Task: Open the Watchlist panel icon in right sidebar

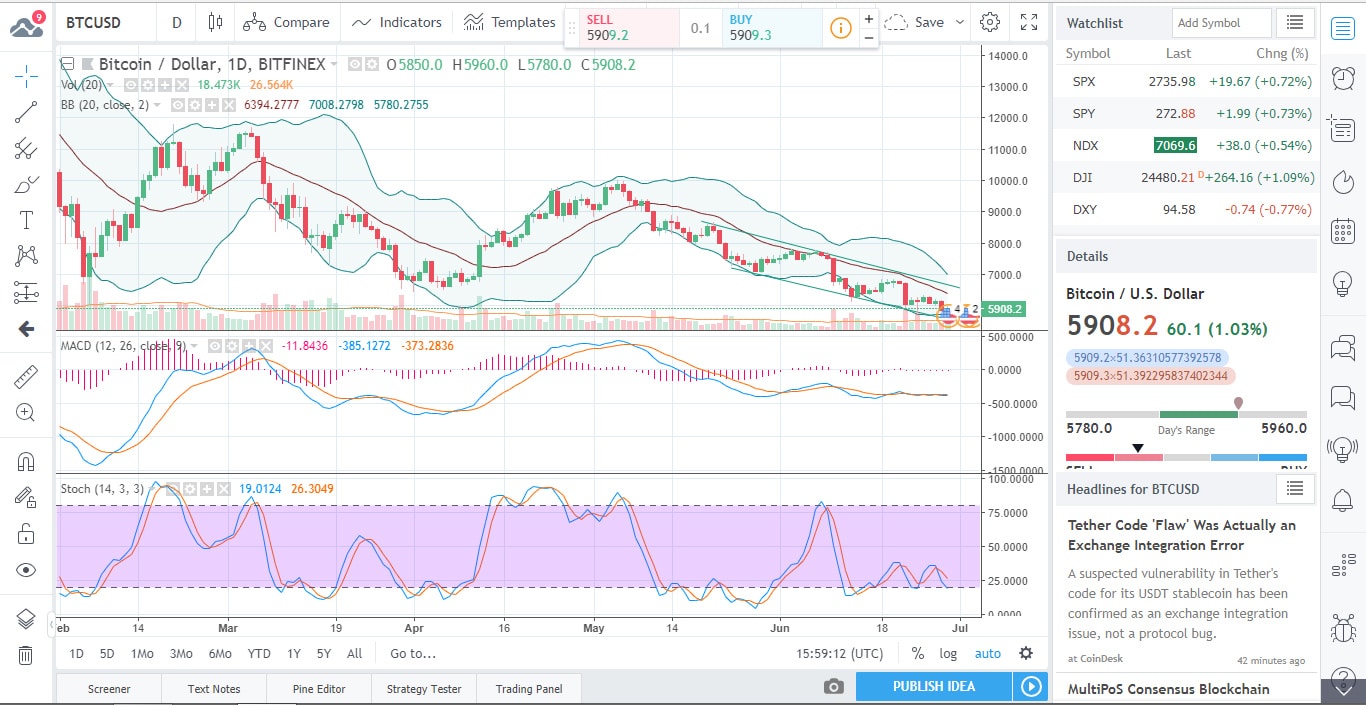Action: pyautogui.click(x=1343, y=28)
